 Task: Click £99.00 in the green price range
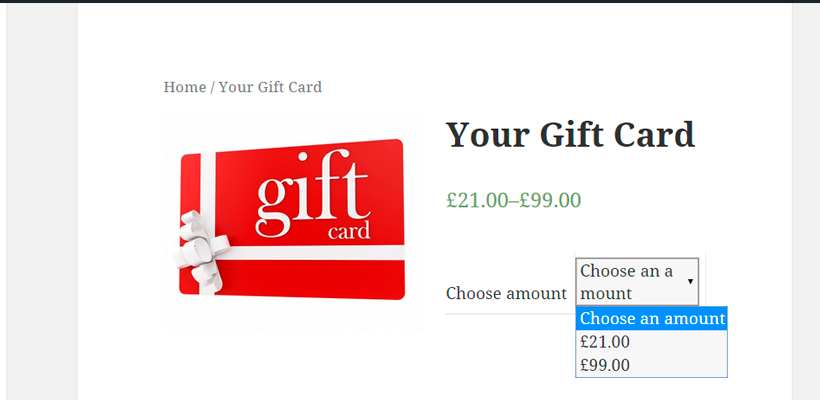[x=550, y=200]
